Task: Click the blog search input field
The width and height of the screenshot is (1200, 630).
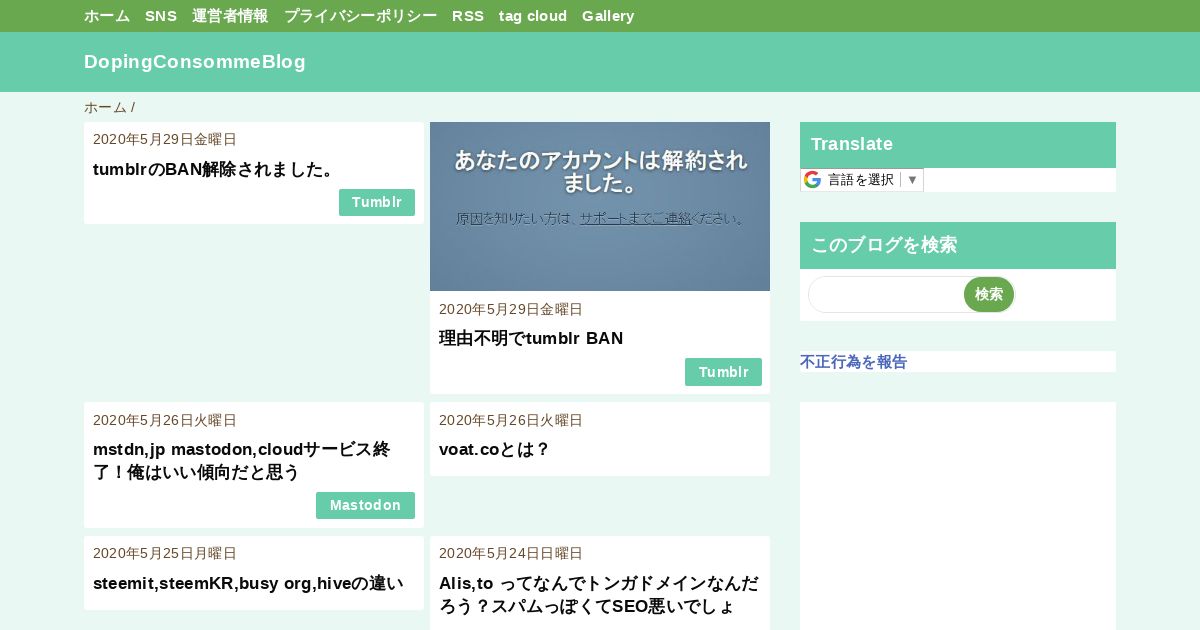Action: tap(886, 294)
